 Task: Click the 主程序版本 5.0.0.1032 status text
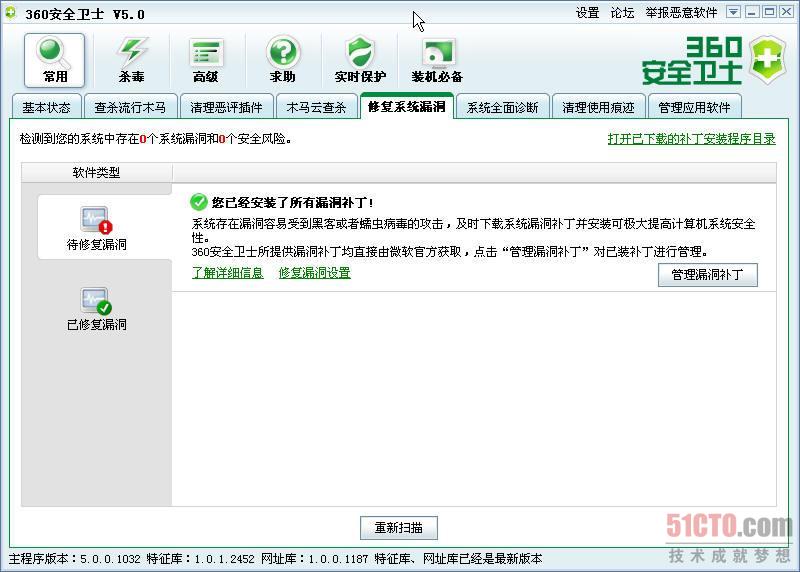tap(74, 559)
